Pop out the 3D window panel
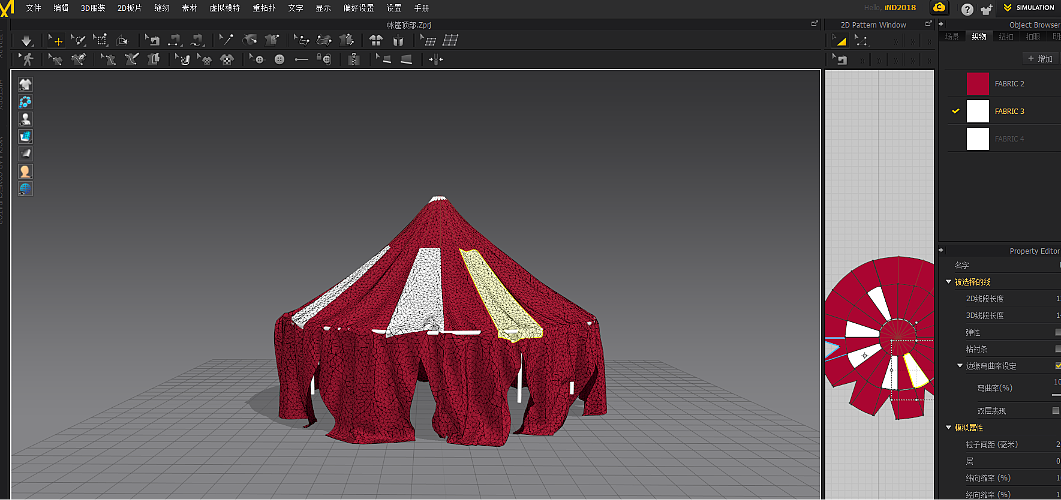 pos(815,24)
